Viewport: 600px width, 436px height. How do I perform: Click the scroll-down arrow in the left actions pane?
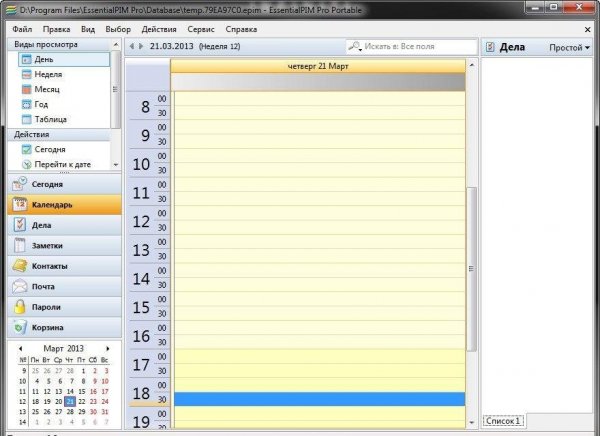click(116, 165)
